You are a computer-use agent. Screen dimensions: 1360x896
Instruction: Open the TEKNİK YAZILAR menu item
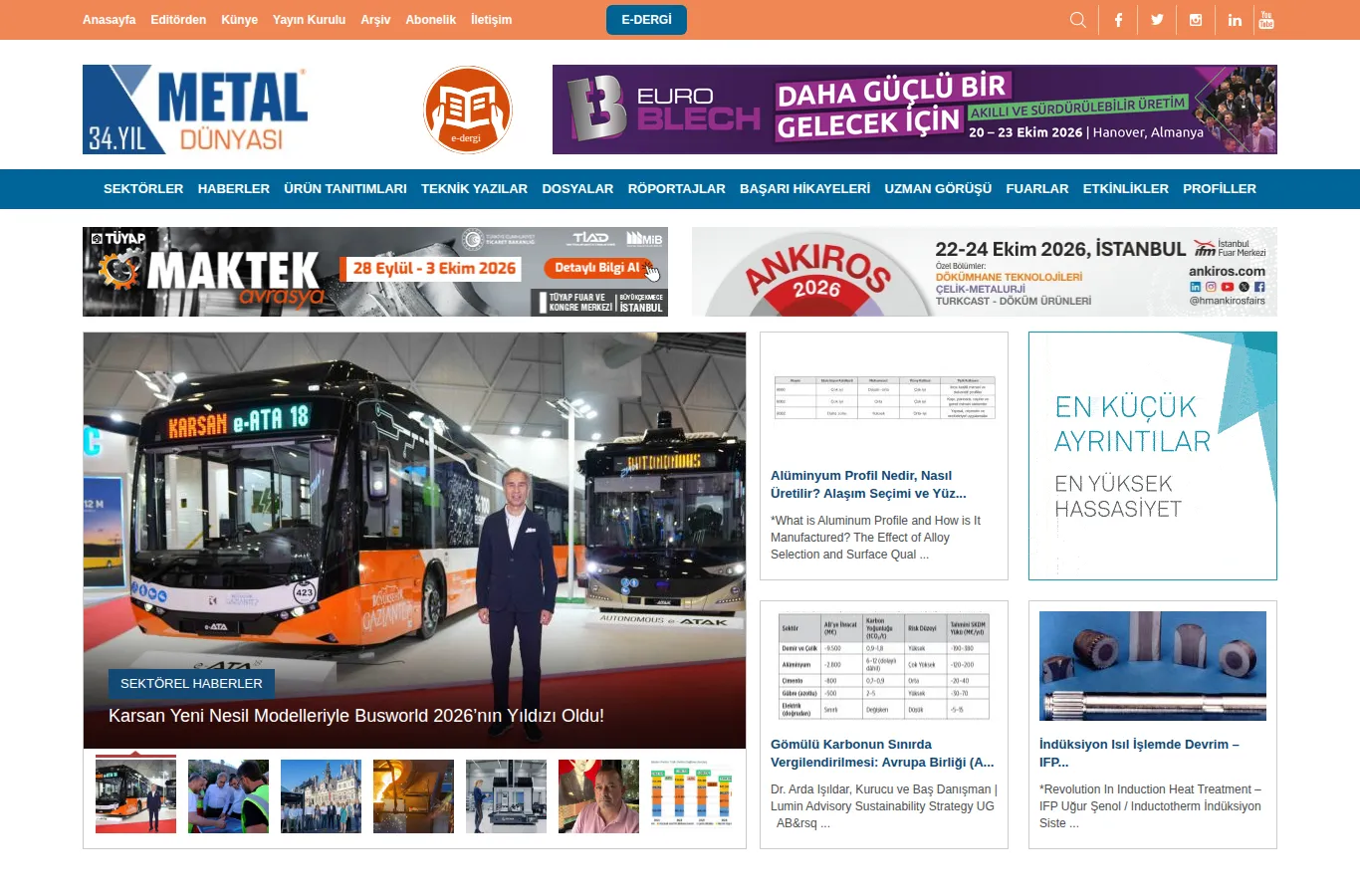[x=474, y=189]
